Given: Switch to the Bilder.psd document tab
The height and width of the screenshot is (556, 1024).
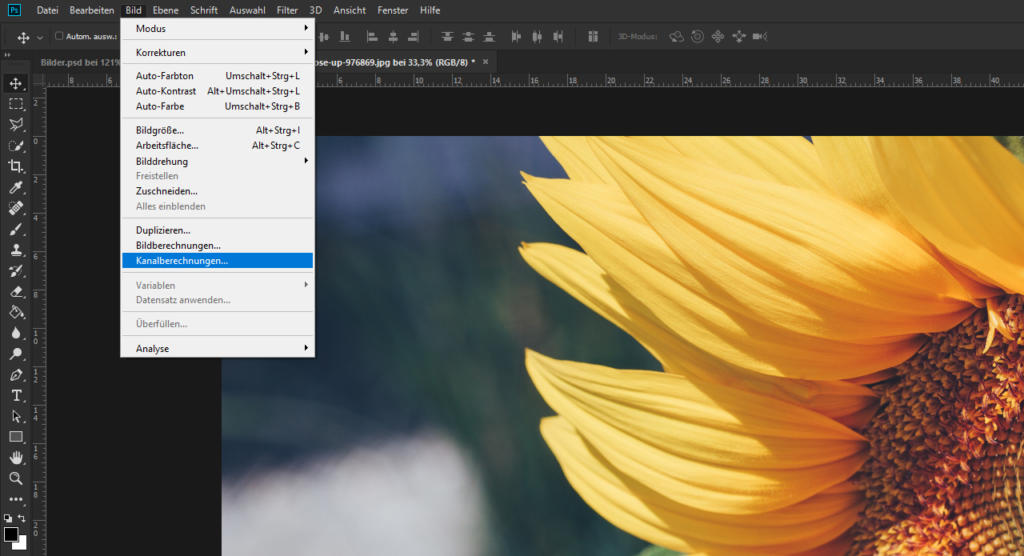Looking at the screenshot, I should pos(78,62).
